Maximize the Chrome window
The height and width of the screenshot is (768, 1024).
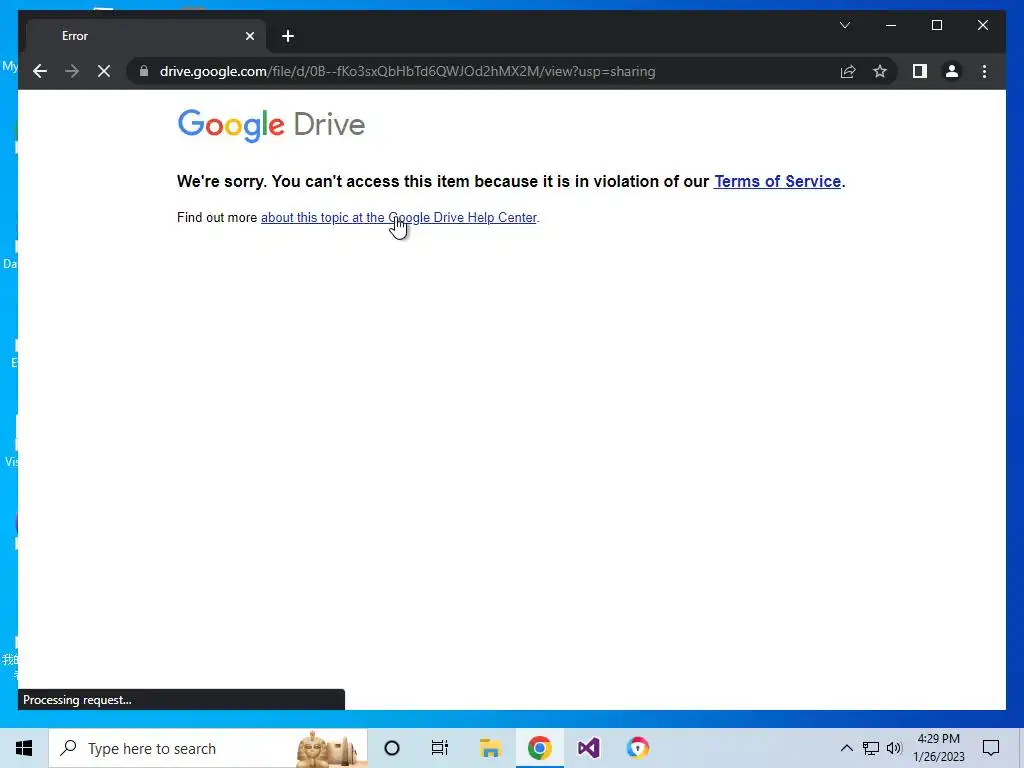(936, 25)
